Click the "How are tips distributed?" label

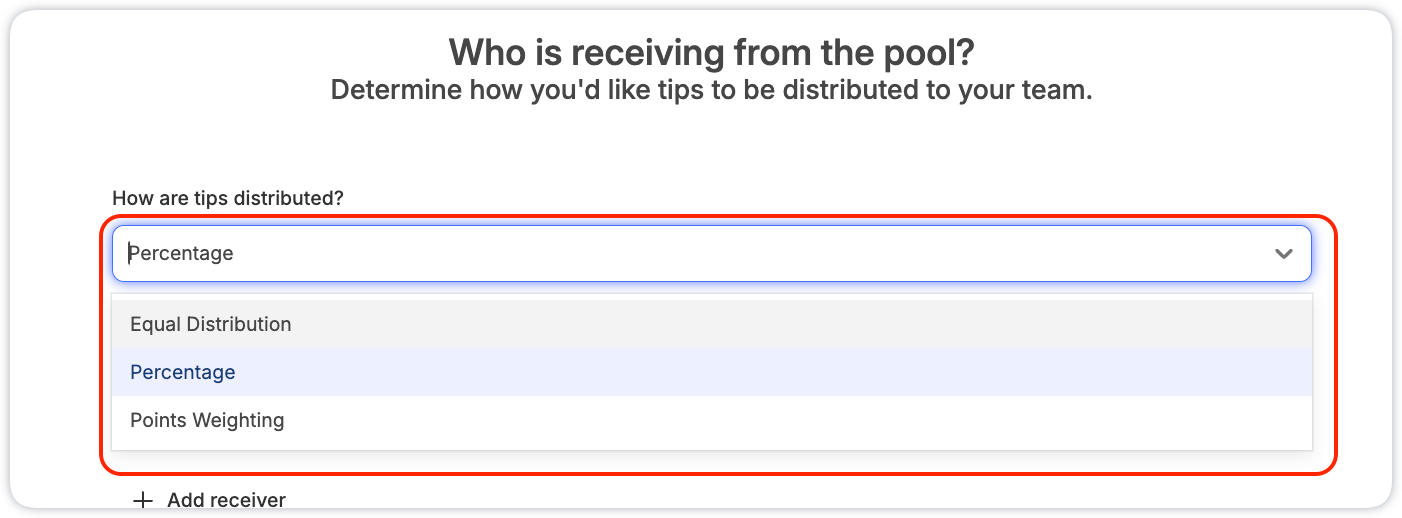228,198
